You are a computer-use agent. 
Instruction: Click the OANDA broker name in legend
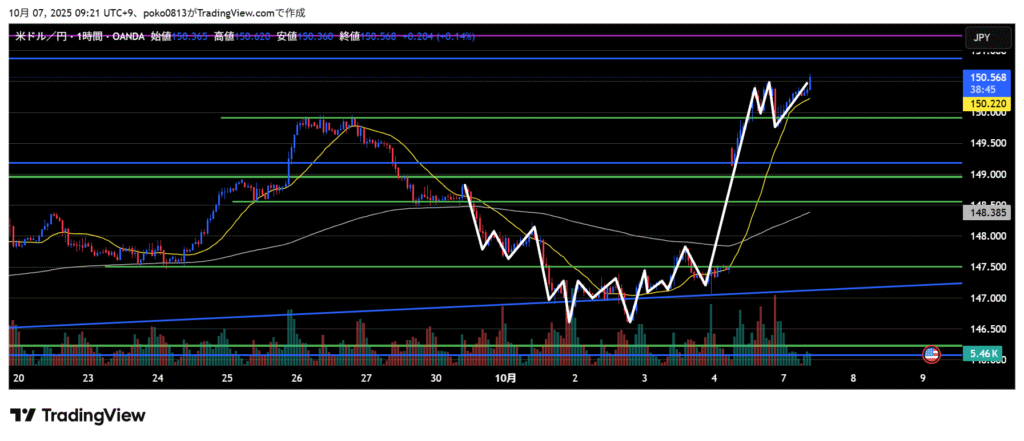[x=122, y=36]
